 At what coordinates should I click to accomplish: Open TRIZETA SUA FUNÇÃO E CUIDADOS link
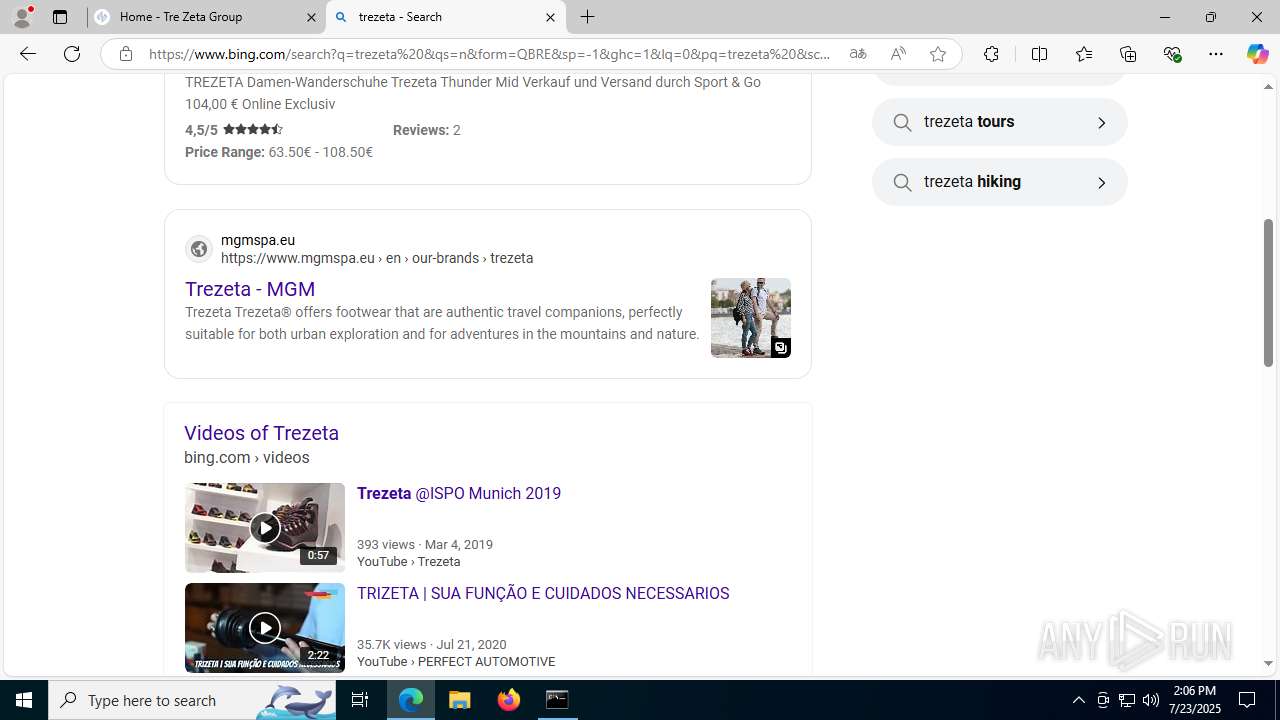pyautogui.click(x=543, y=594)
